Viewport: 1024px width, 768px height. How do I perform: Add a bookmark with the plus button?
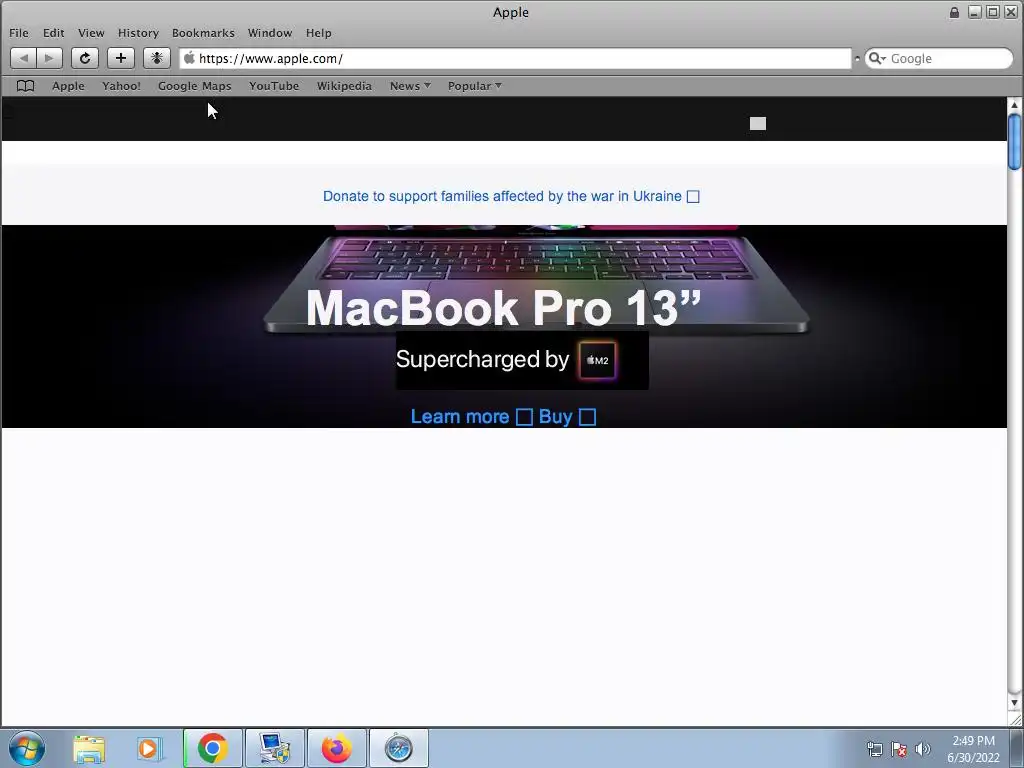tap(121, 58)
